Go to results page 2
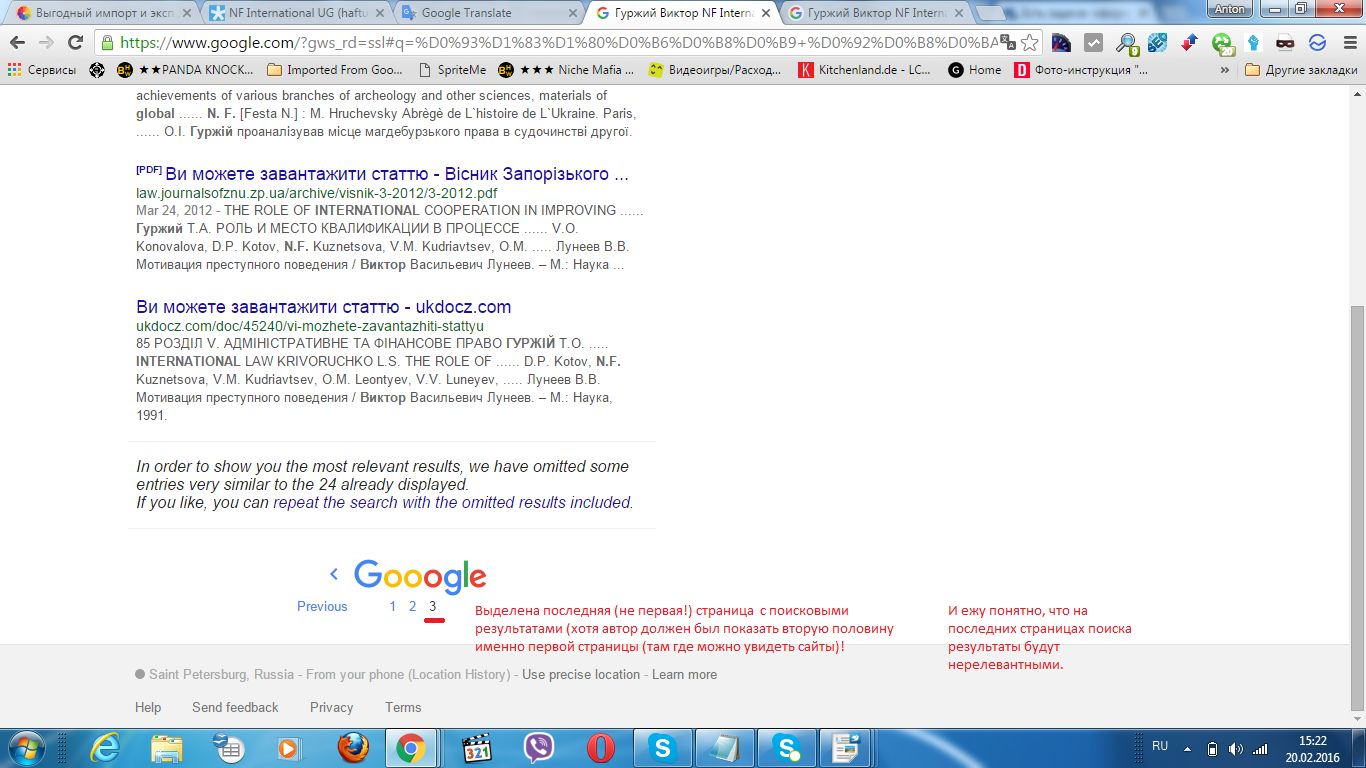 click(412, 606)
